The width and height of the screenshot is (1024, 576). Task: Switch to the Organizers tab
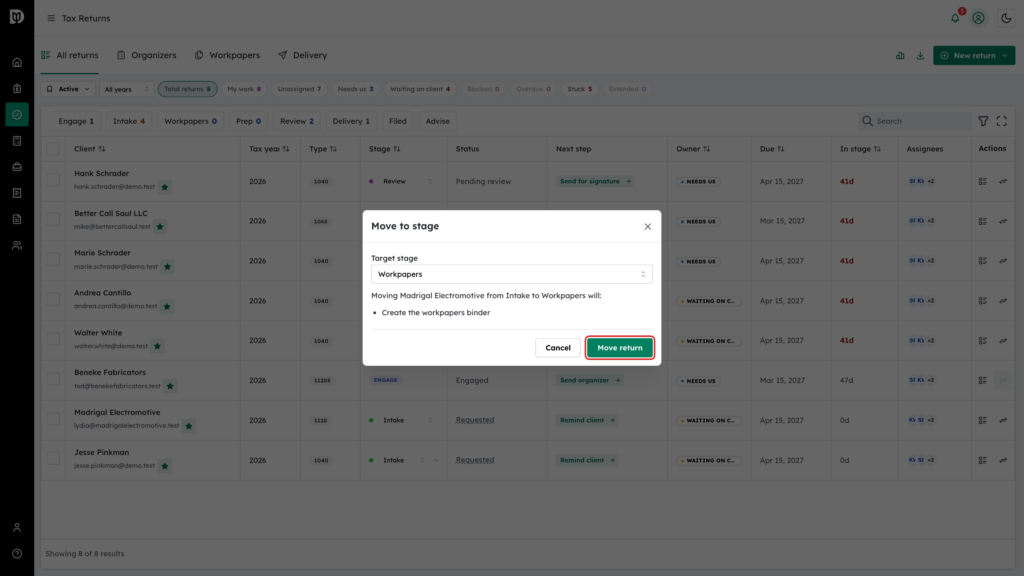(146, 56)
